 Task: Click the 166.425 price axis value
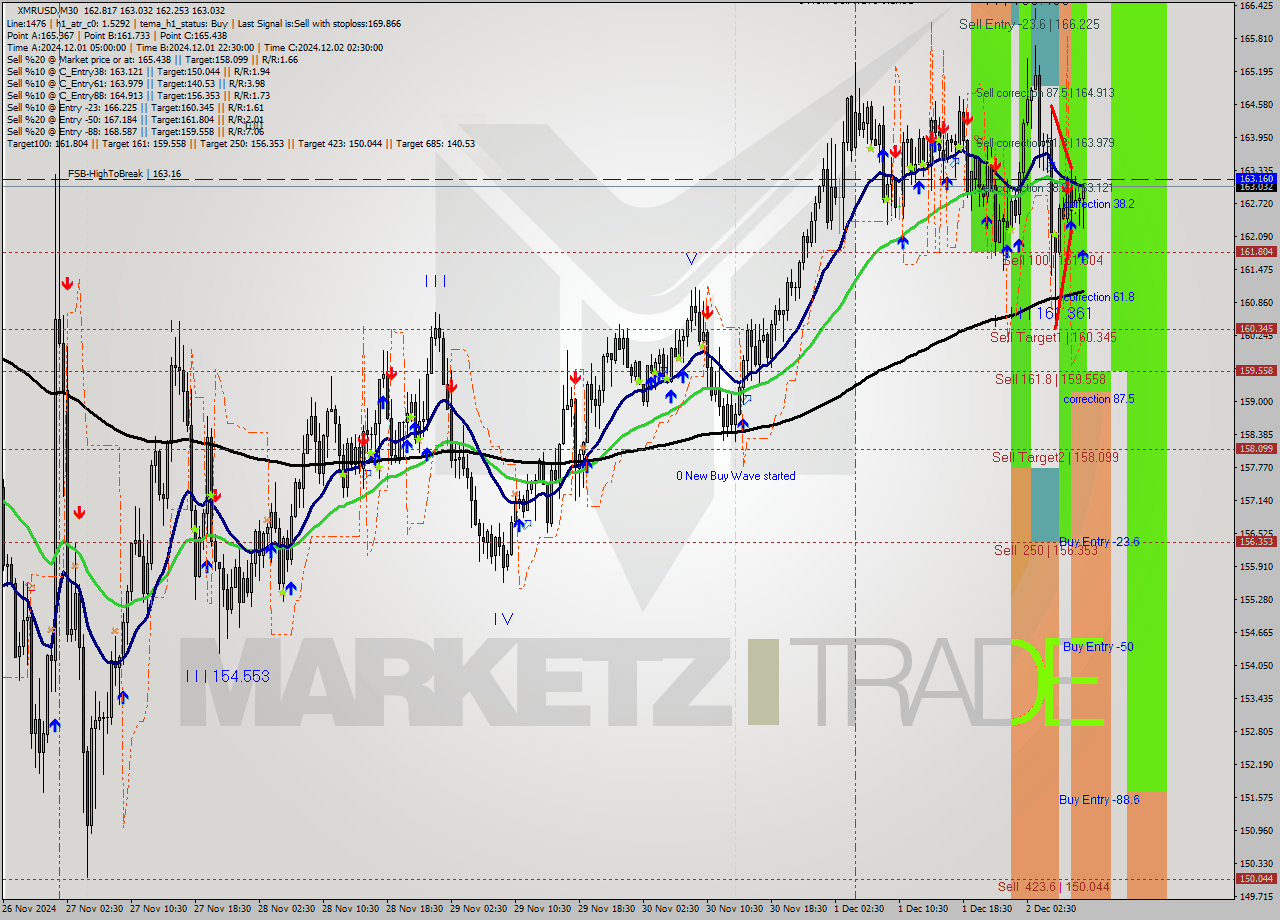pyautogui.click(x=1256, y=6)
